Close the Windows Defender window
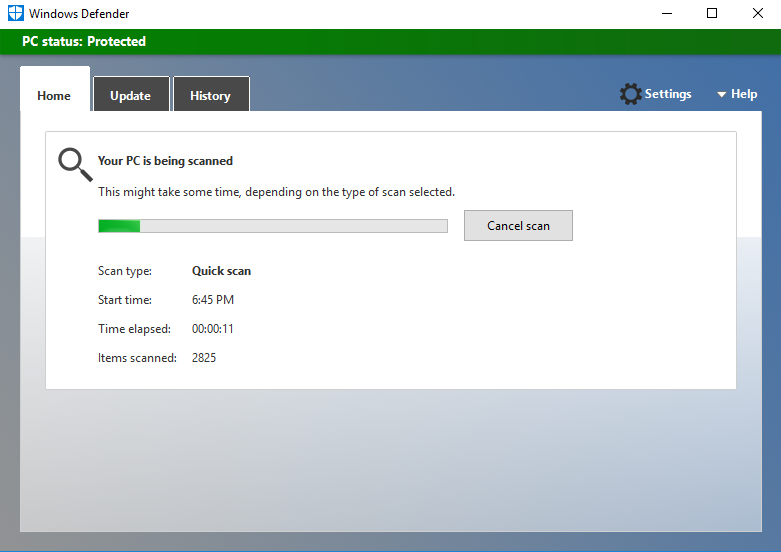 point(757,14)
